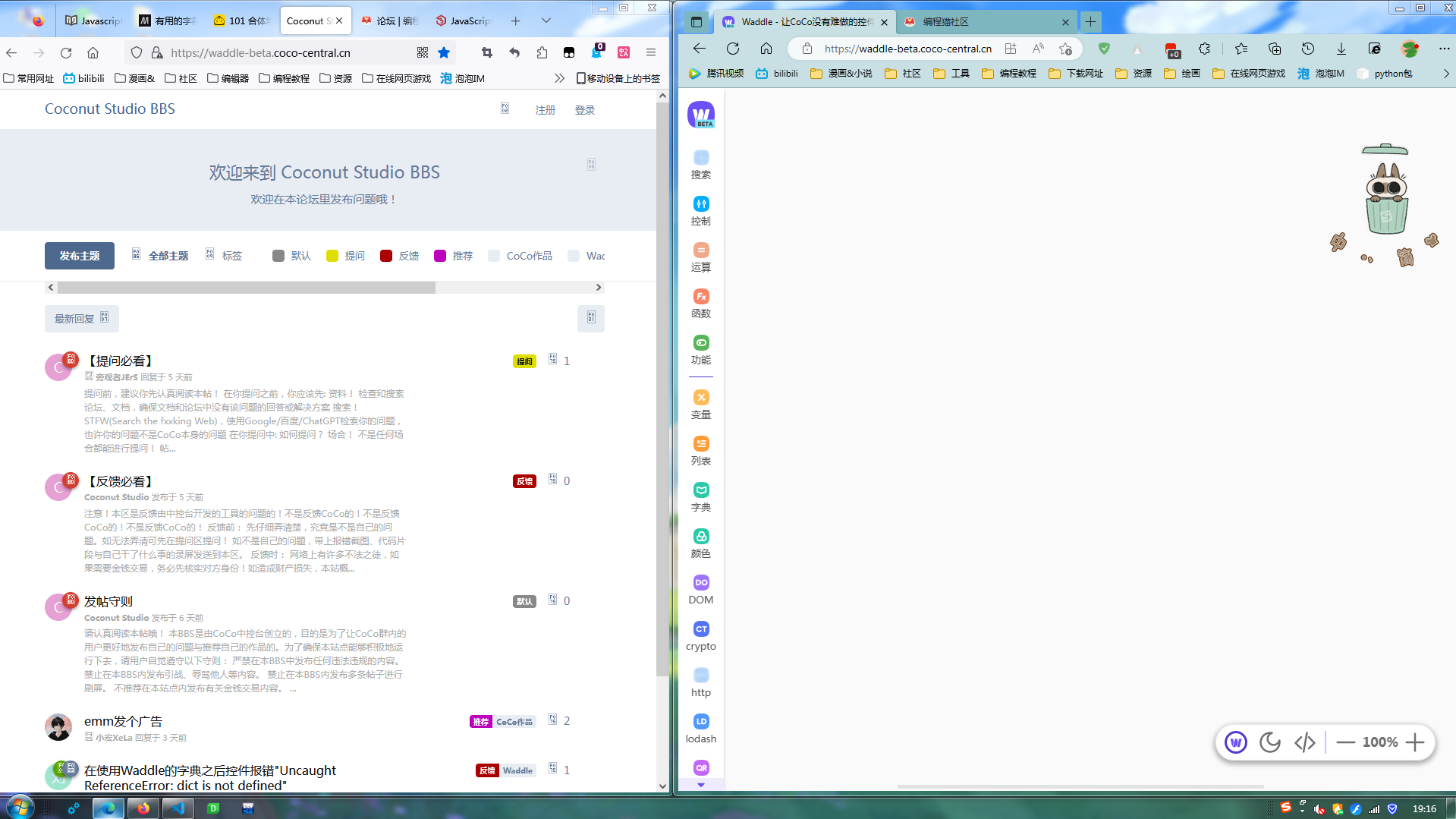Filter by the yellow 提问 tag swatch
The image size is (1456, 819).
click(332, 256)
